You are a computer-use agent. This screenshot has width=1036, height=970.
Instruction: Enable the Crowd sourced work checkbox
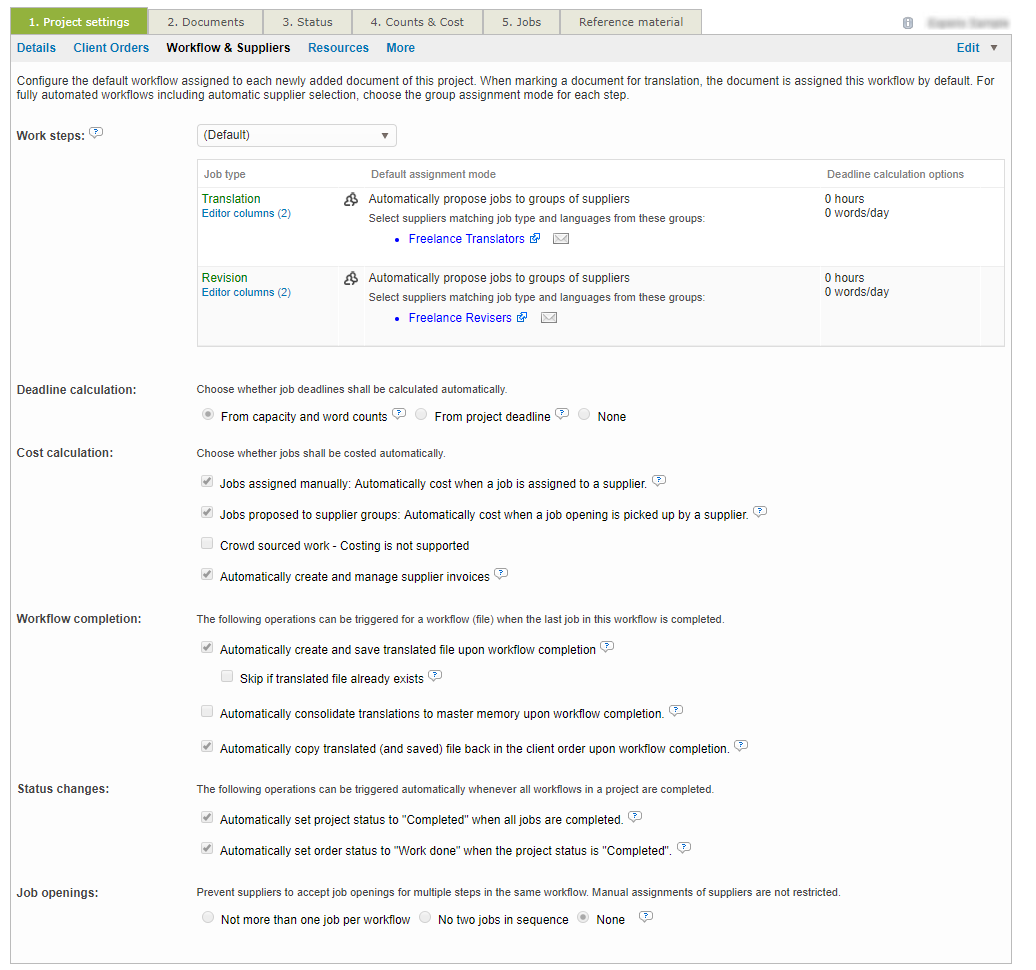[207, 544]
